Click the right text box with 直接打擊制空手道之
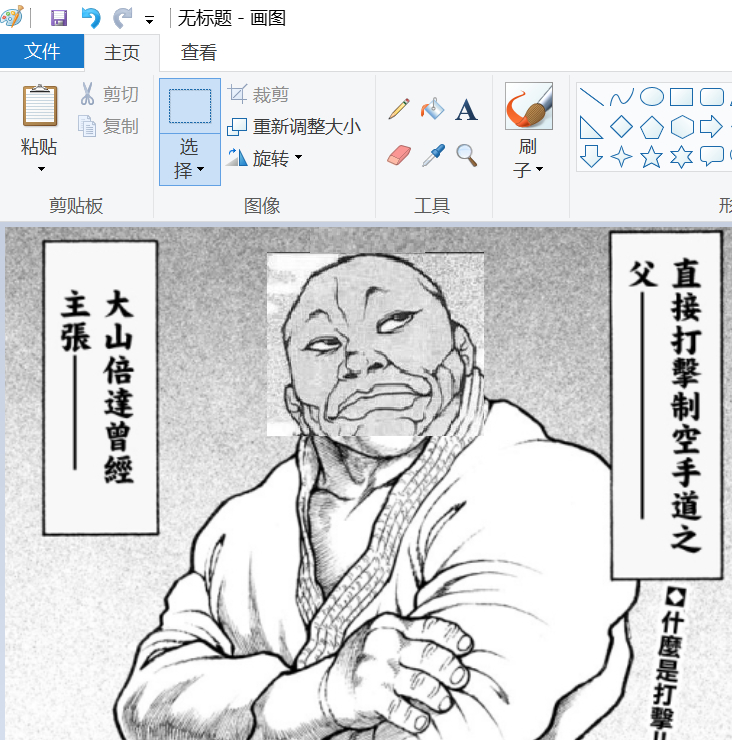The height and width of the screenshot is (740, 732). tap(667, 405)
